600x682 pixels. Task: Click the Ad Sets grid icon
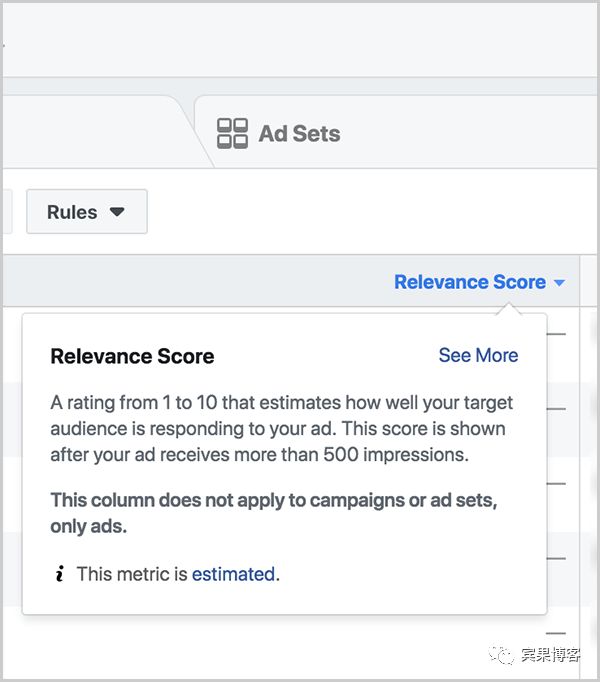point(232,133)
